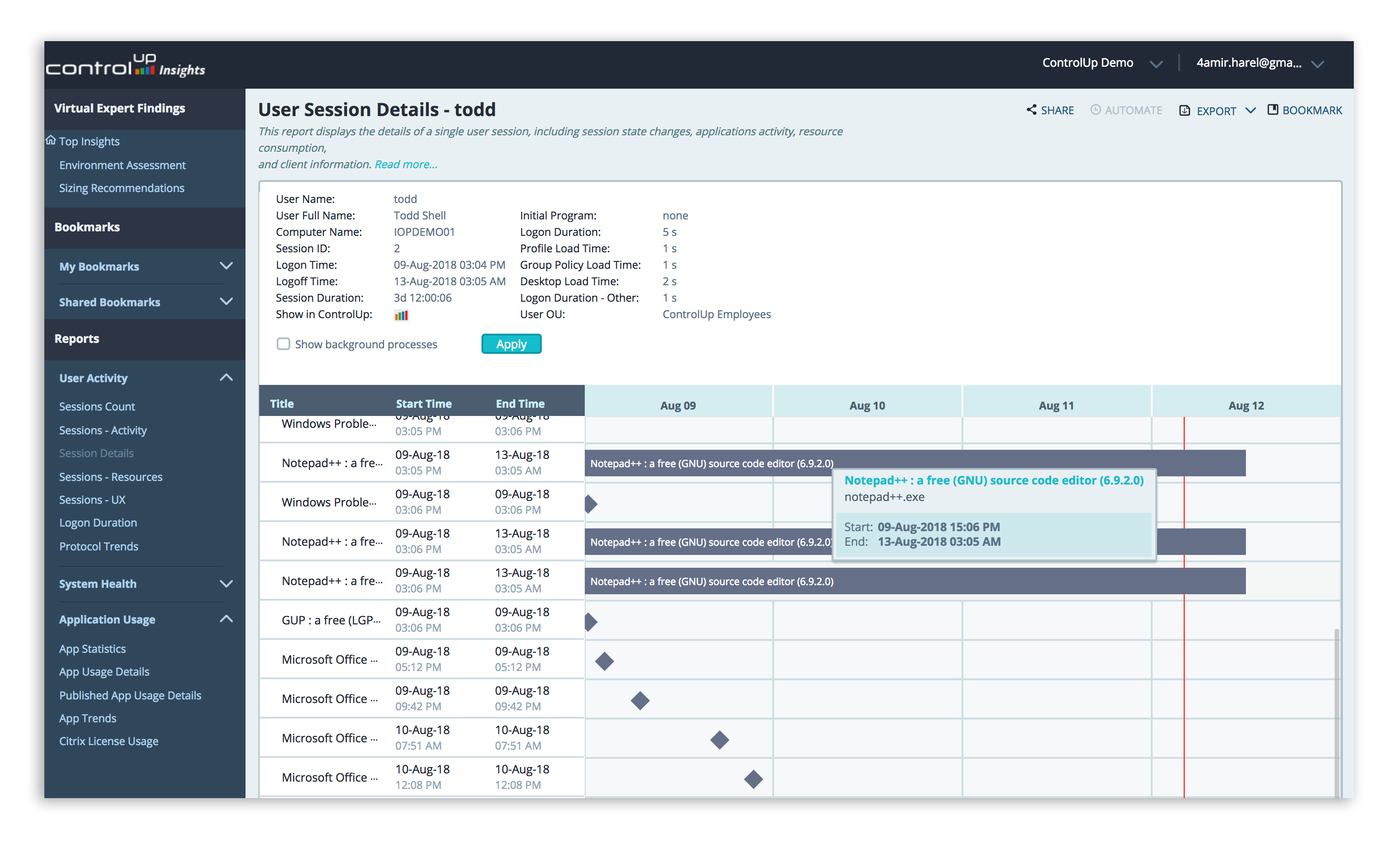The image size is (1400, 842).
Task: Open Sizing Recommendations
Action: (122, 187)
